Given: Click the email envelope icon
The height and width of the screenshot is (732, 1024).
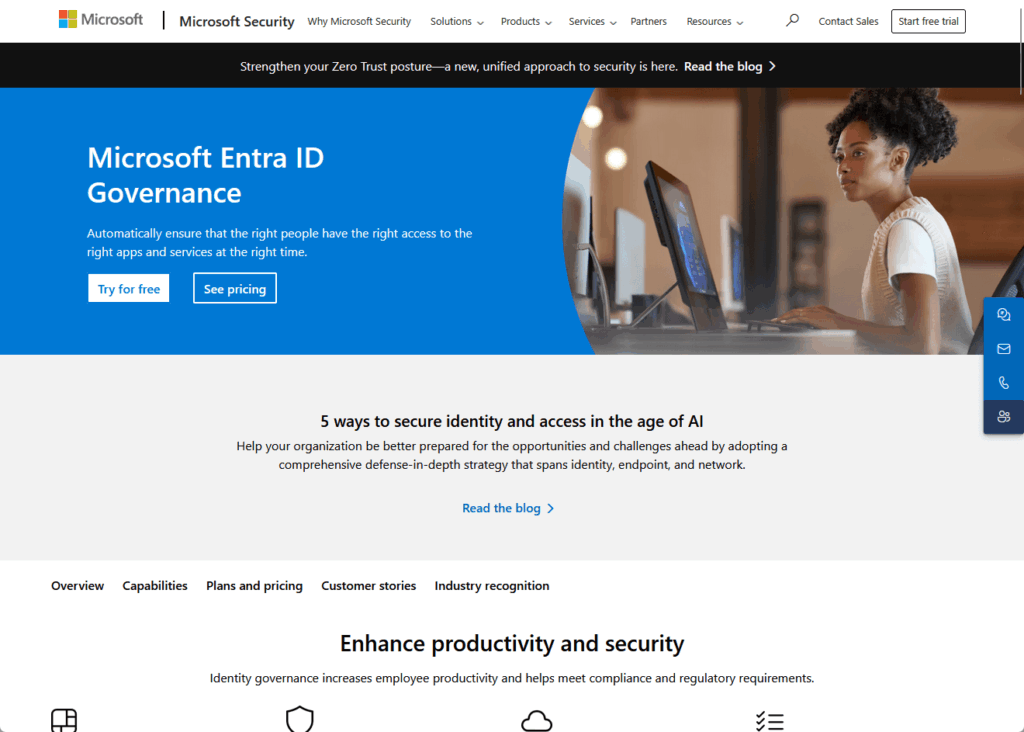Looking at the screenshot, I should pos(1004,349).
